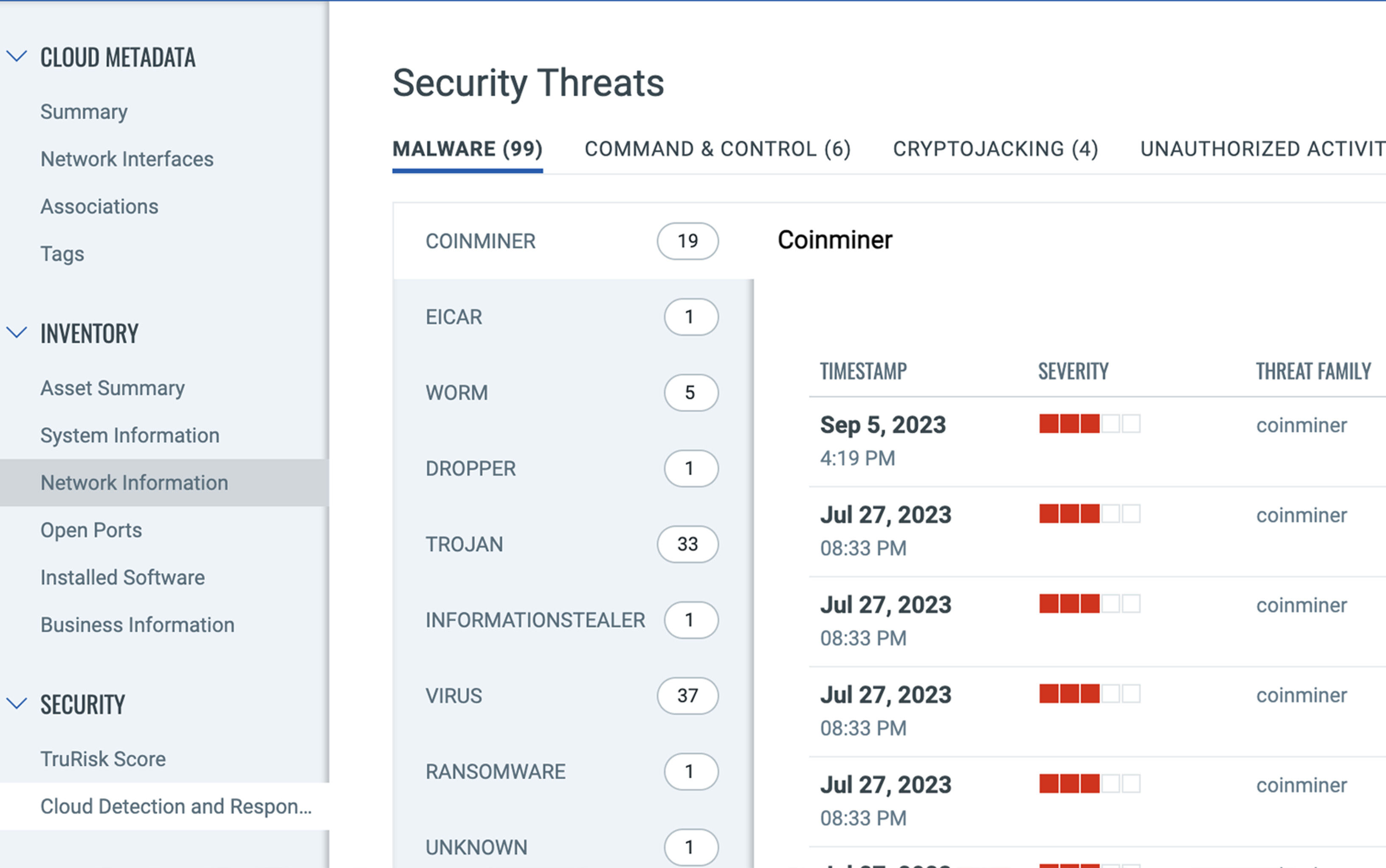Screen dimensions: 1386x868
Task: Click the Trojan count badge 33
Action: point(687,544)
